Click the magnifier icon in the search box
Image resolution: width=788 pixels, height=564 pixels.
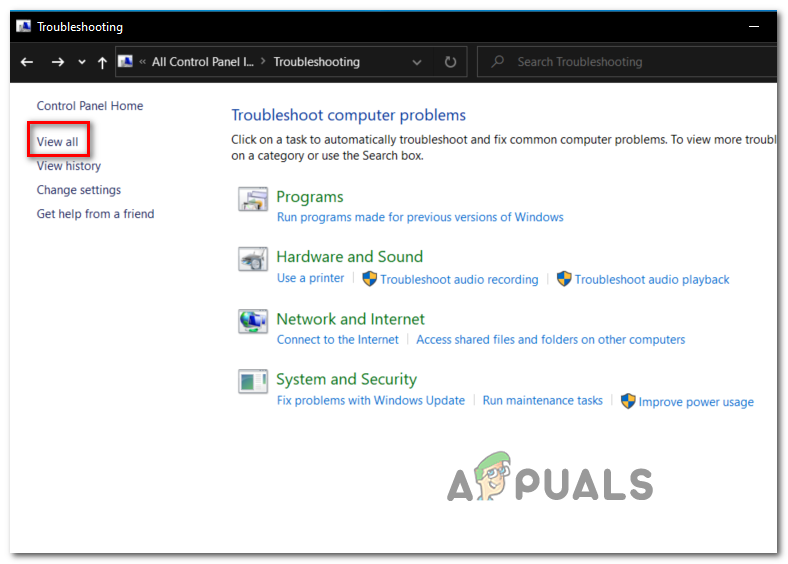point(497,62)
